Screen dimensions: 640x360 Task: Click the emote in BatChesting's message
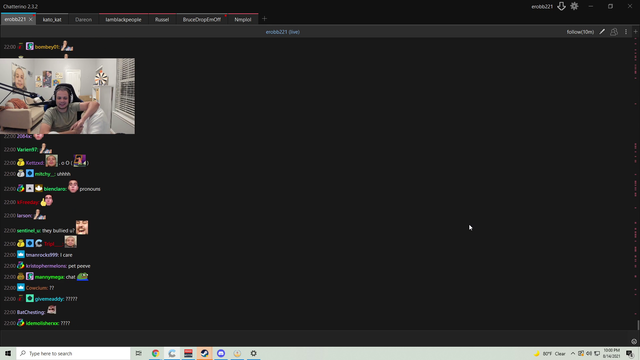[51, 310]
